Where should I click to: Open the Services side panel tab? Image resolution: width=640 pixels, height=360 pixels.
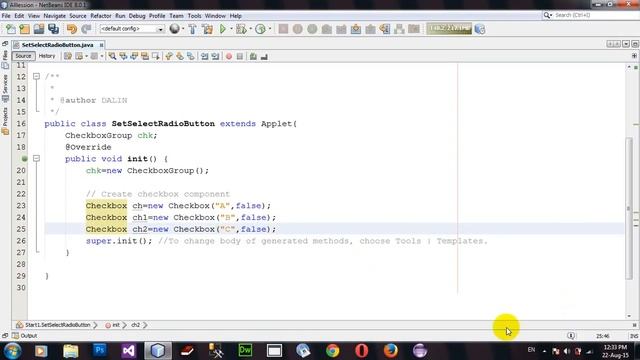coord(5,88)
